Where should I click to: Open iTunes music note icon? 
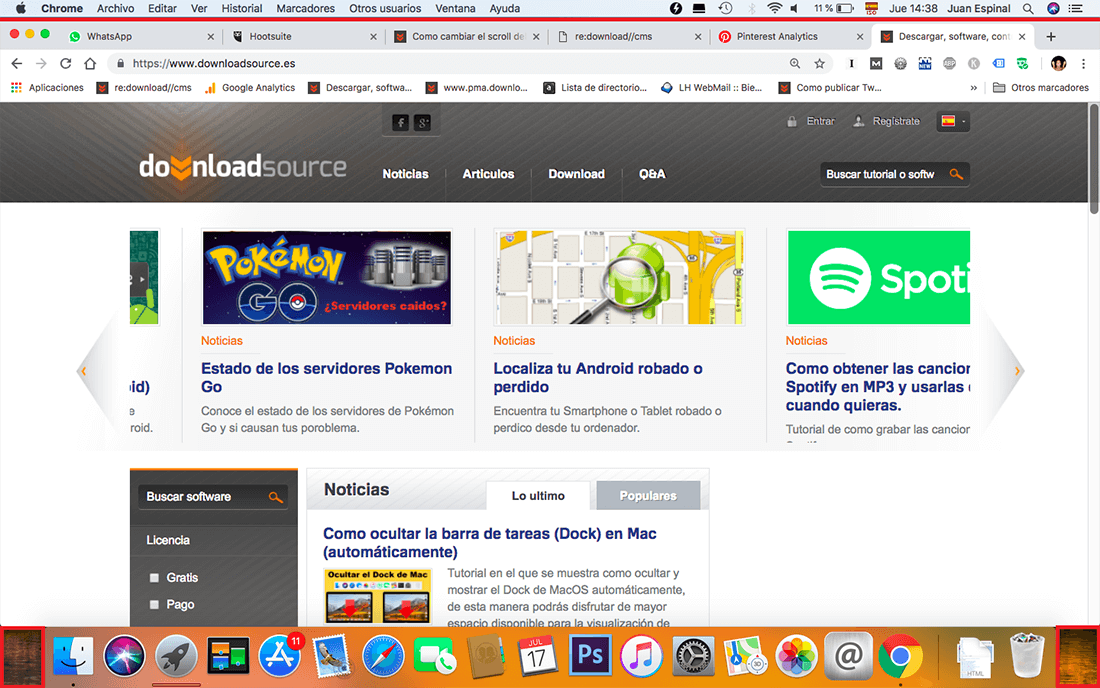641,656
